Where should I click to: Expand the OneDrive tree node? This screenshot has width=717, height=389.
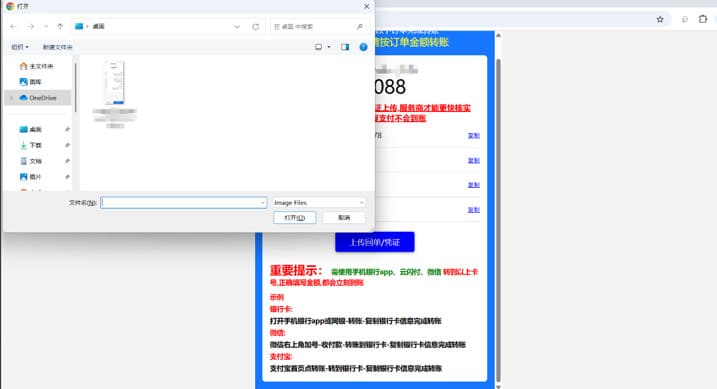click(11, 98)
